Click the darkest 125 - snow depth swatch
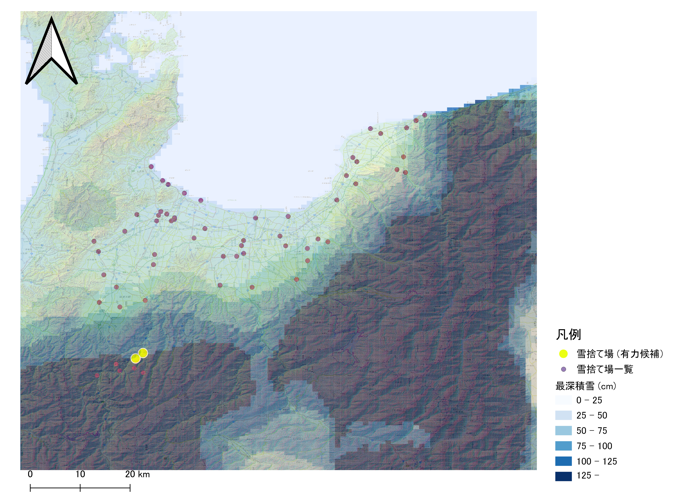The width and height of the screenshot is (700, 495). click(563, 476)
